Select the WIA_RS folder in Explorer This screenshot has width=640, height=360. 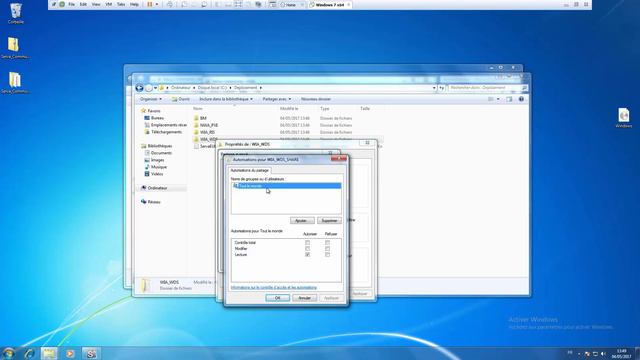click(204, 132)
